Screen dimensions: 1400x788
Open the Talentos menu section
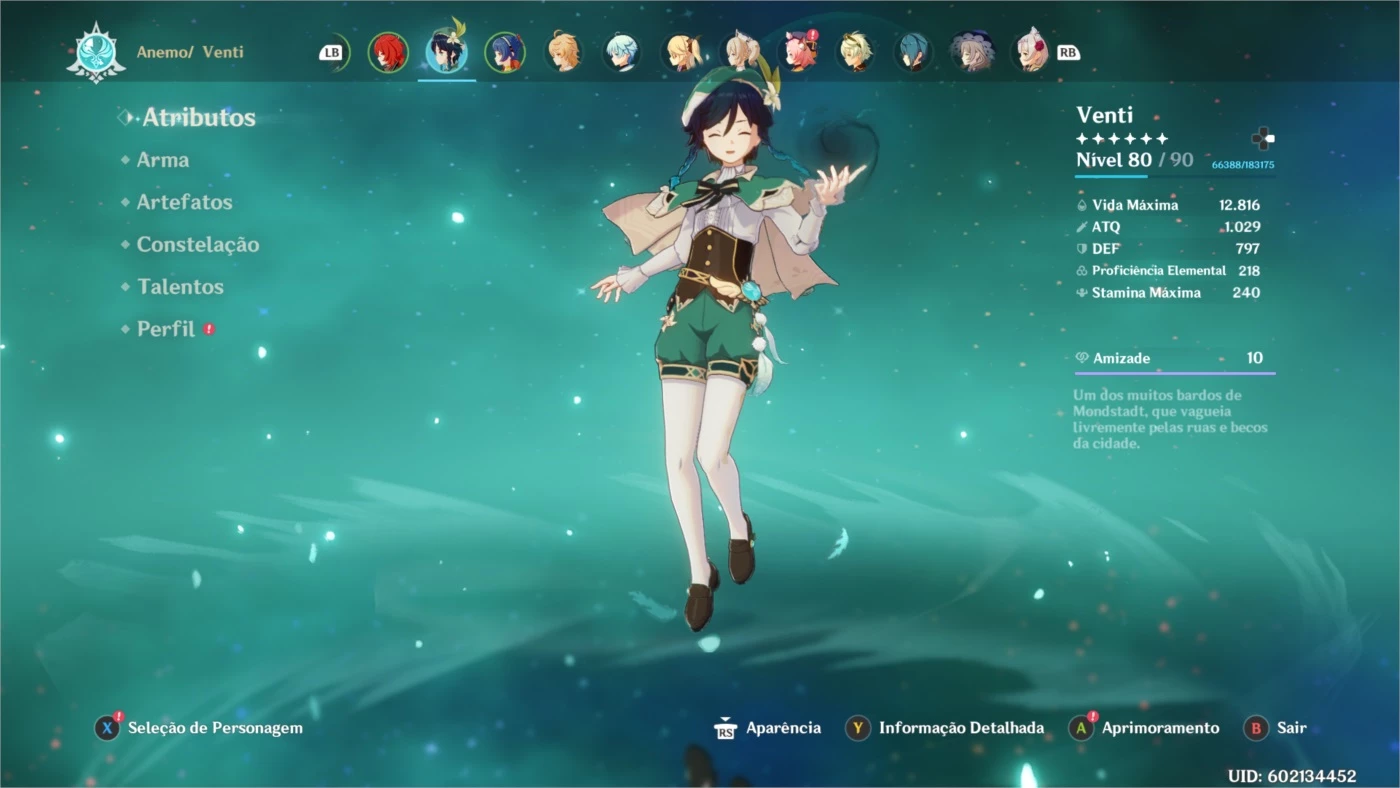click(180, 287)
